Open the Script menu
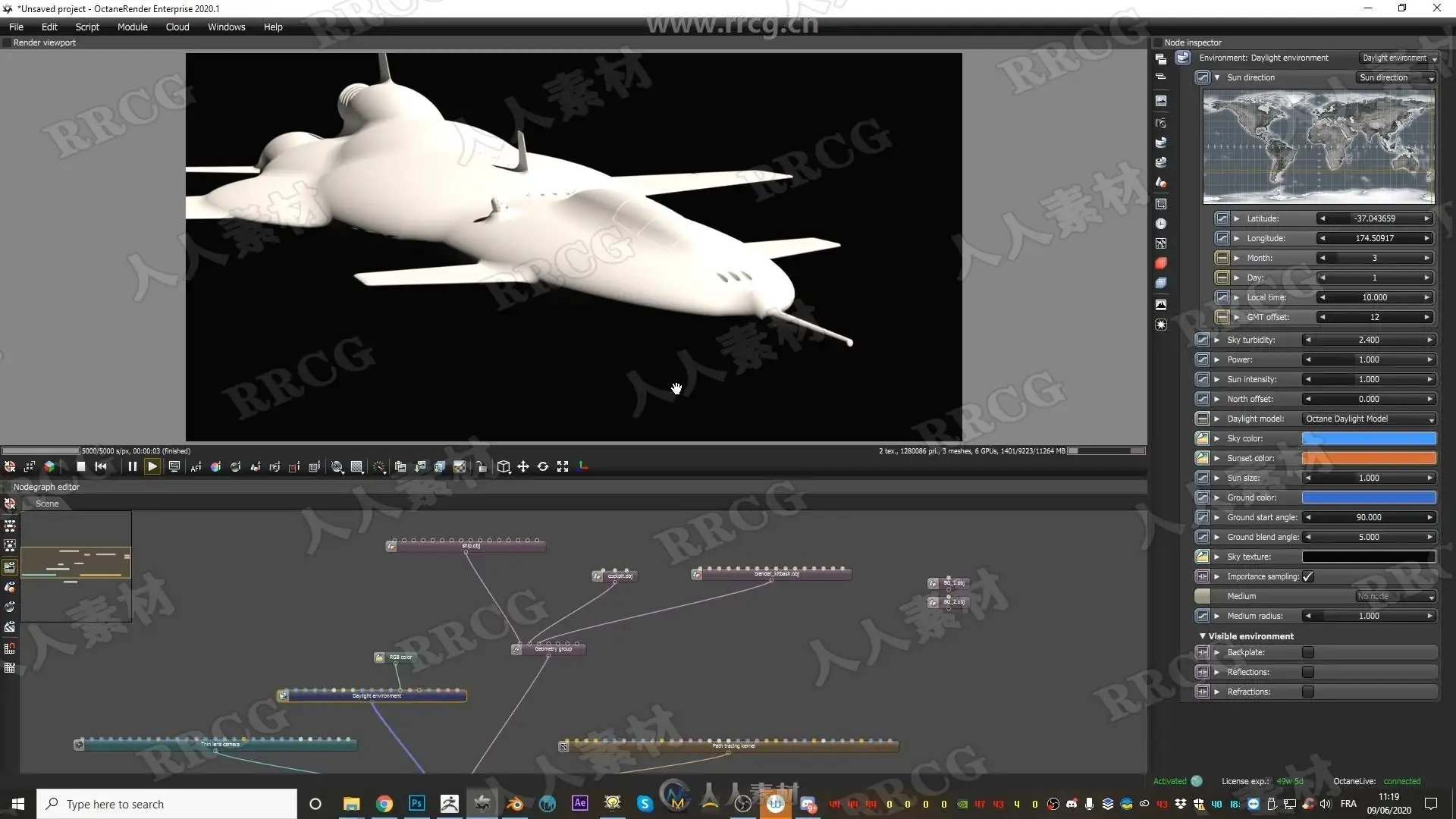This screenshot has width=1456, height=819. point(87,27)
